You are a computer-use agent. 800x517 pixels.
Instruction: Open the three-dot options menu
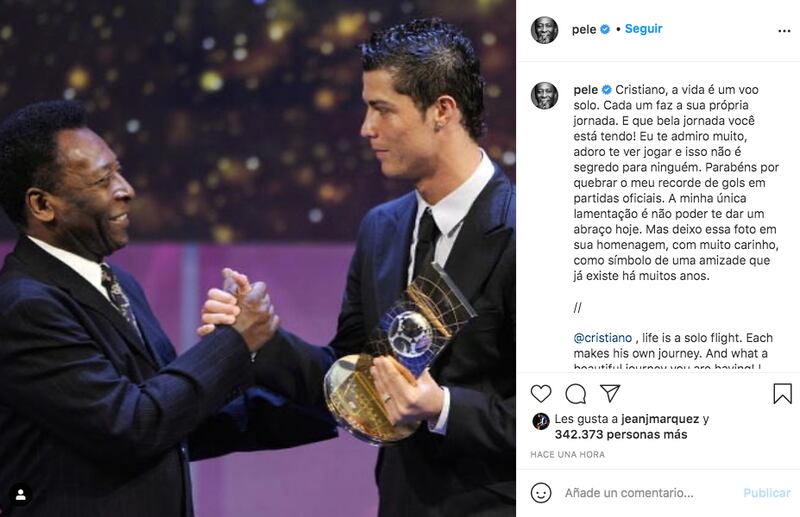784,31
